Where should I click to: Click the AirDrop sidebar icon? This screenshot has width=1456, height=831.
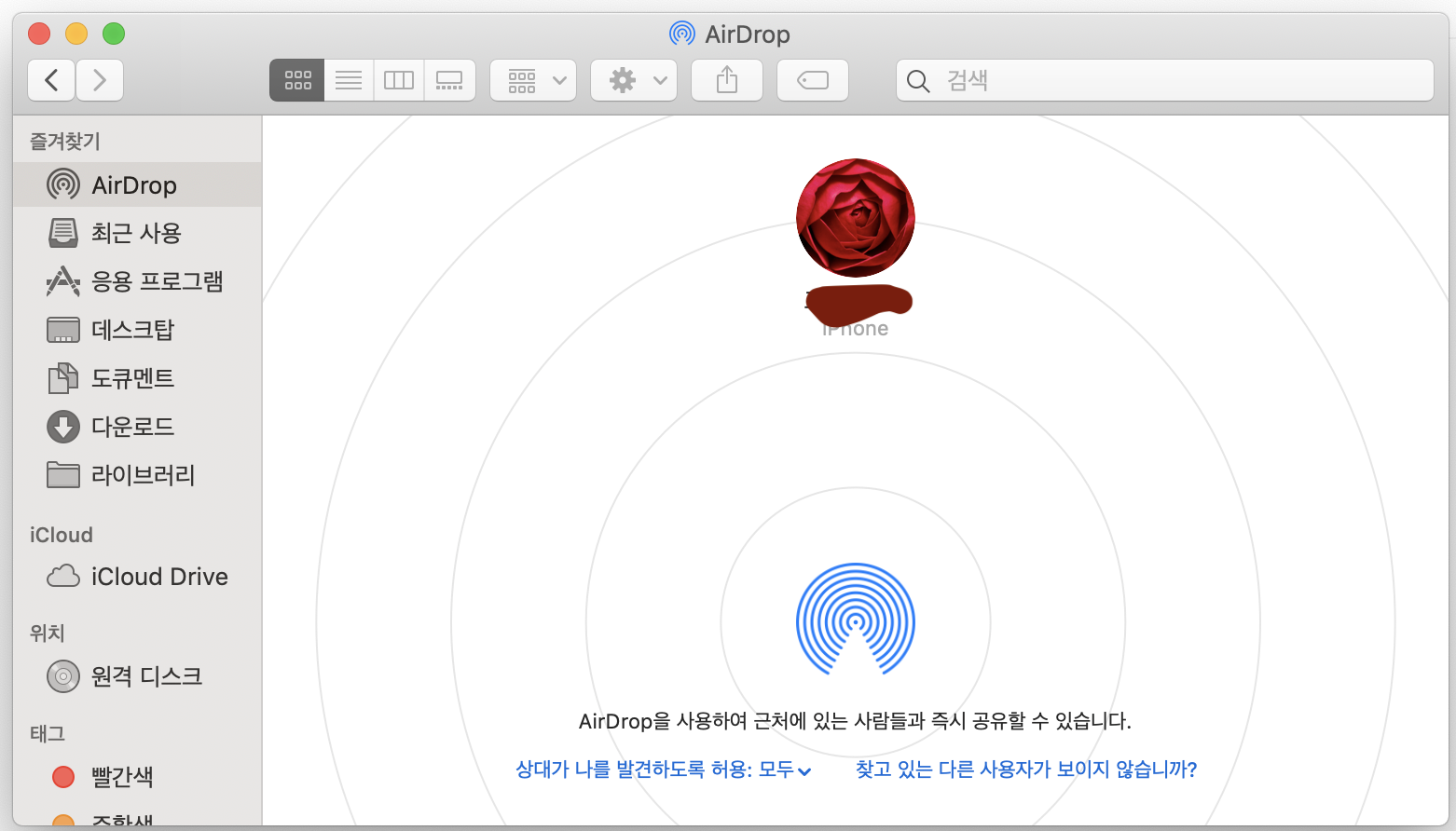pos(63,184)
